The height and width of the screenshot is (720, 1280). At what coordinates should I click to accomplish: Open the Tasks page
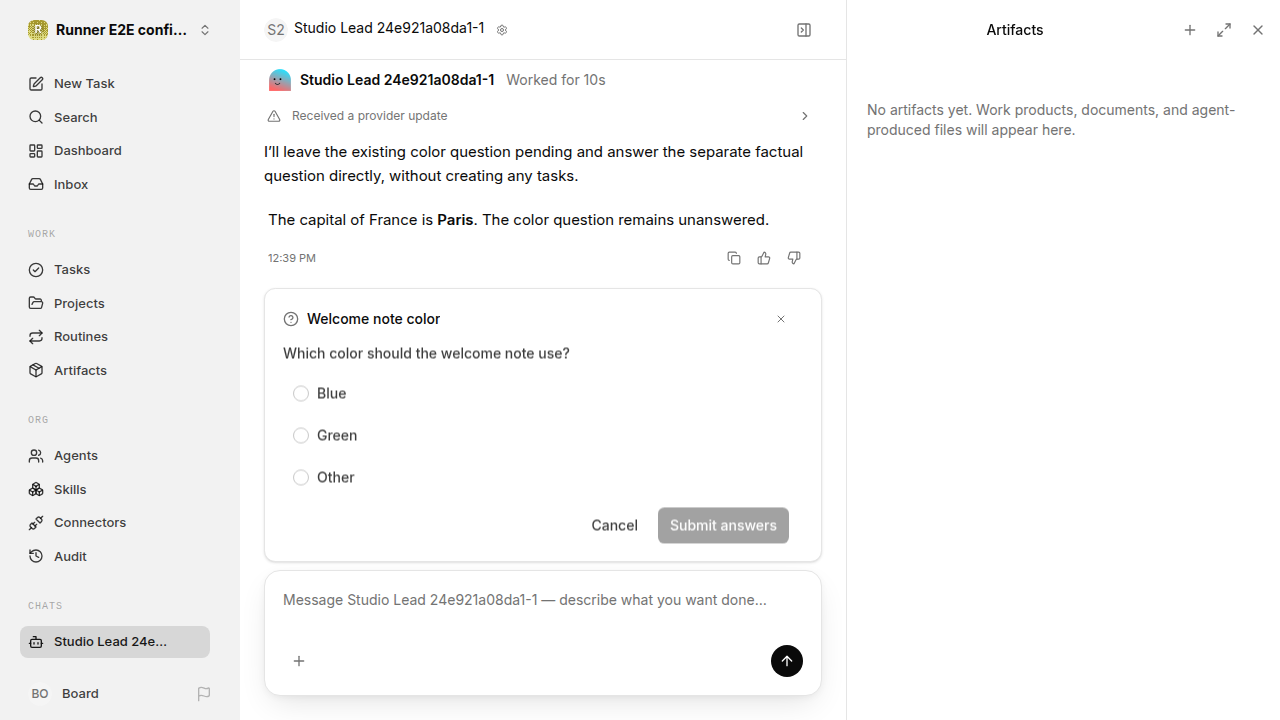point(115,270)
